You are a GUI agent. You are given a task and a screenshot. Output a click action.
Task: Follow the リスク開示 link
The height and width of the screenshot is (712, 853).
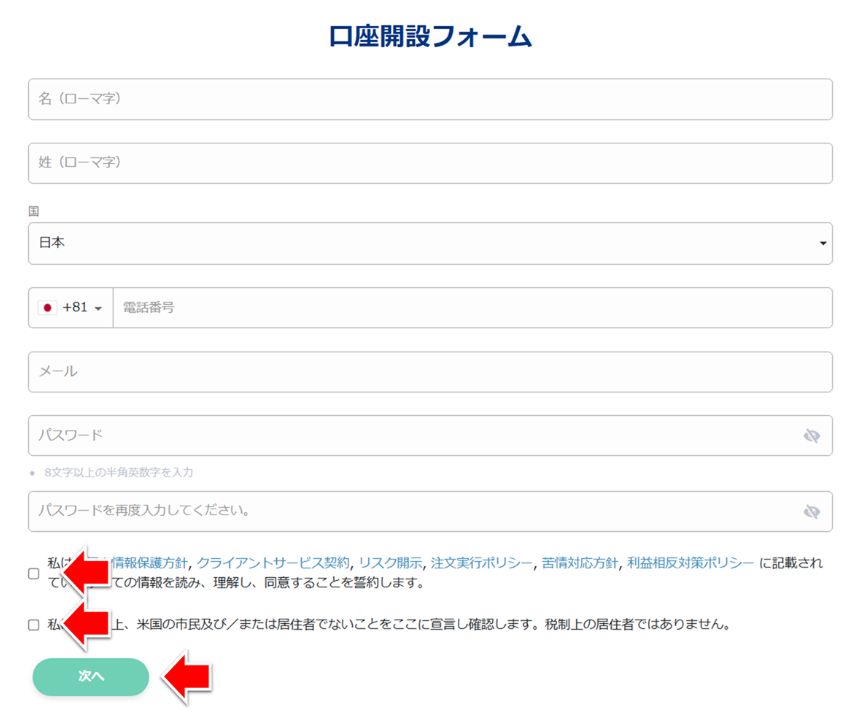[390, 563]
